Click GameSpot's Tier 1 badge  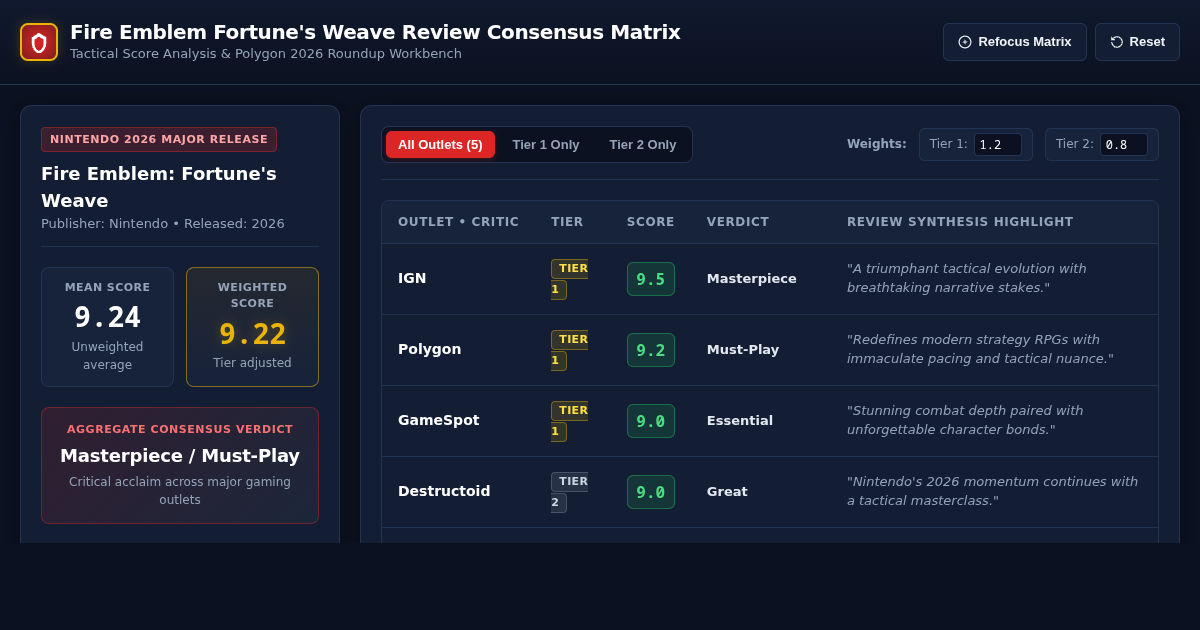(569, 421)
